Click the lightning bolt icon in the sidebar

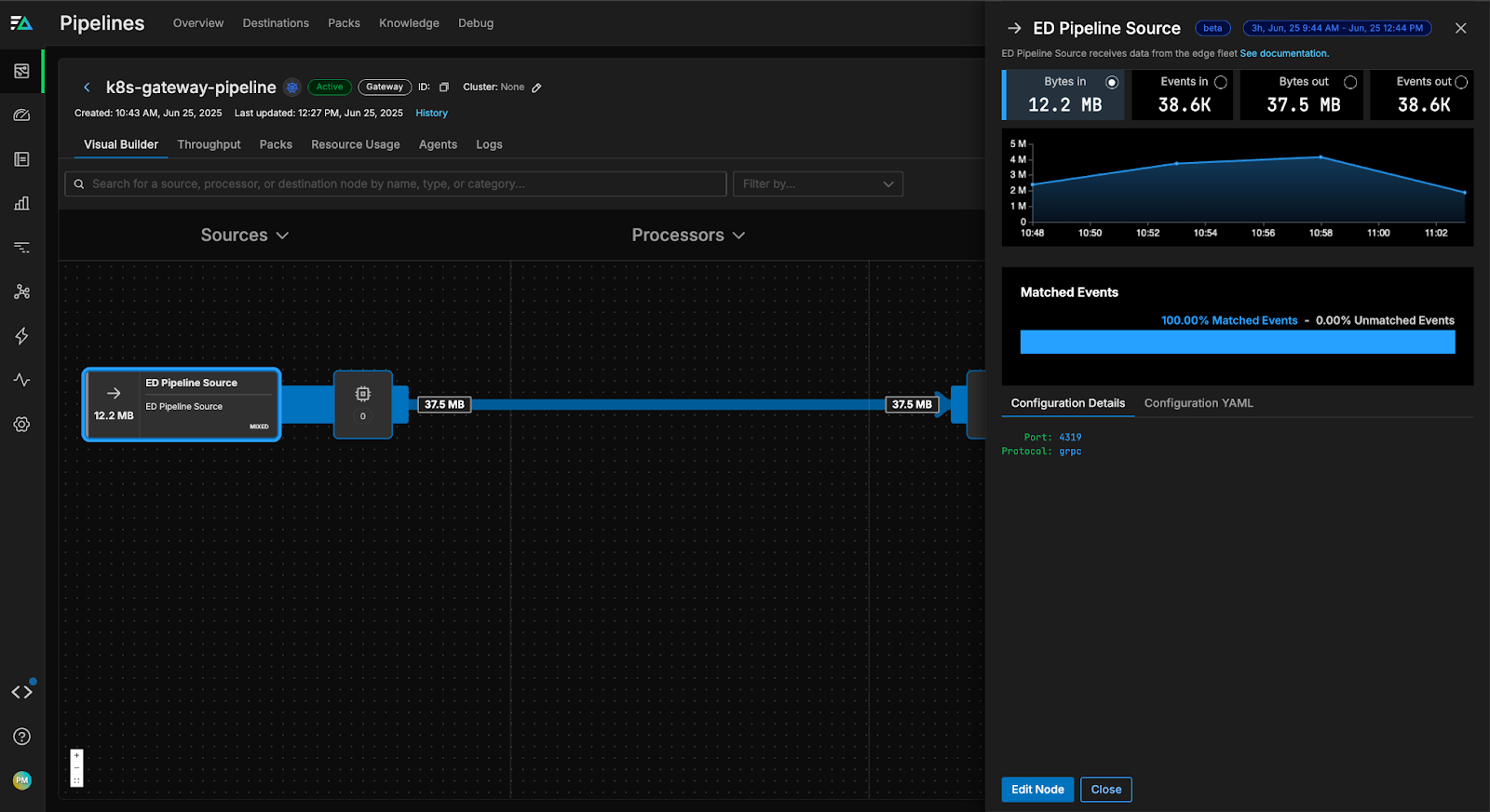[22, 336]
